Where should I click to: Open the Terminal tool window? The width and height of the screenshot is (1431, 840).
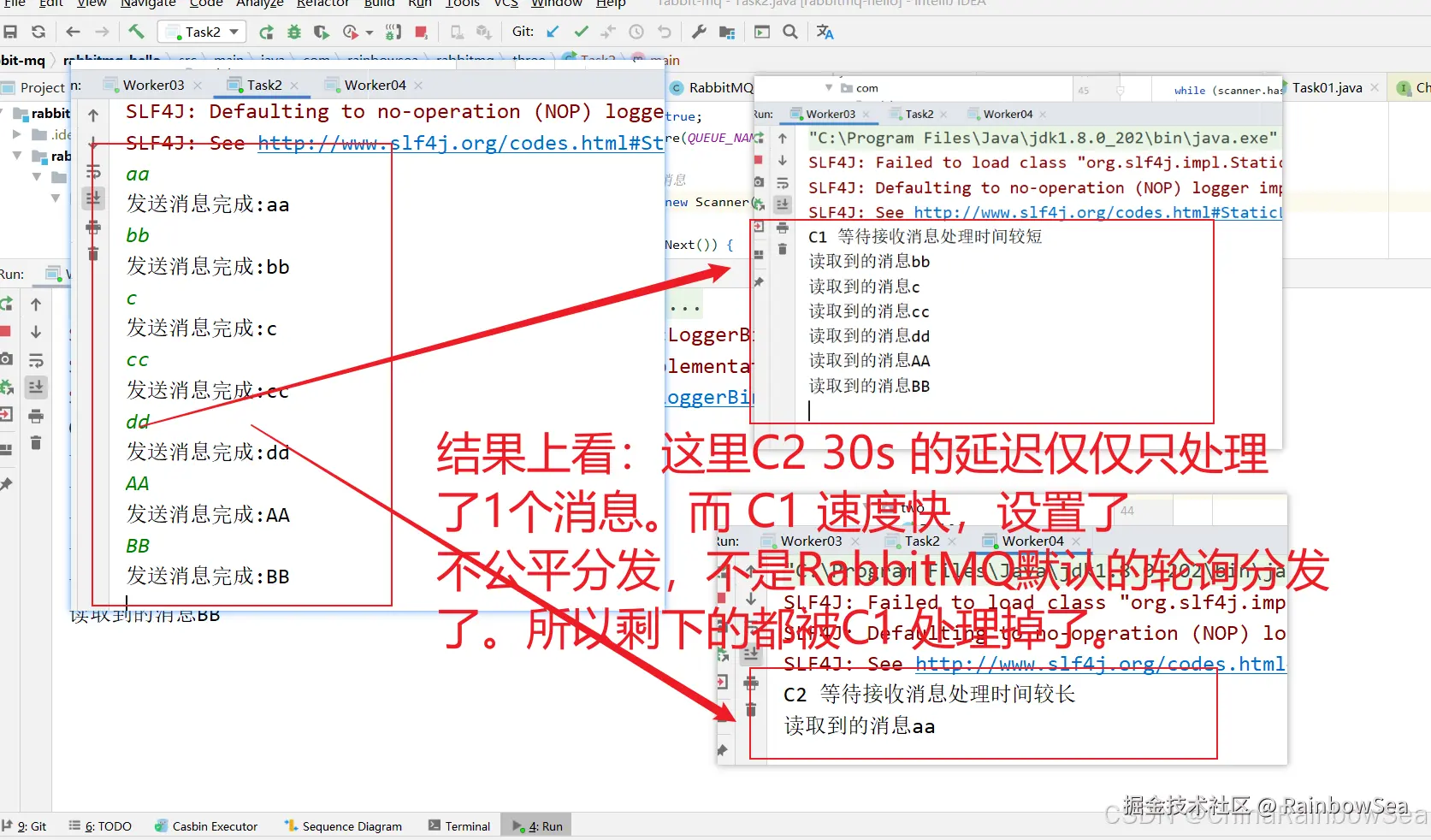[x=459, y=826]
